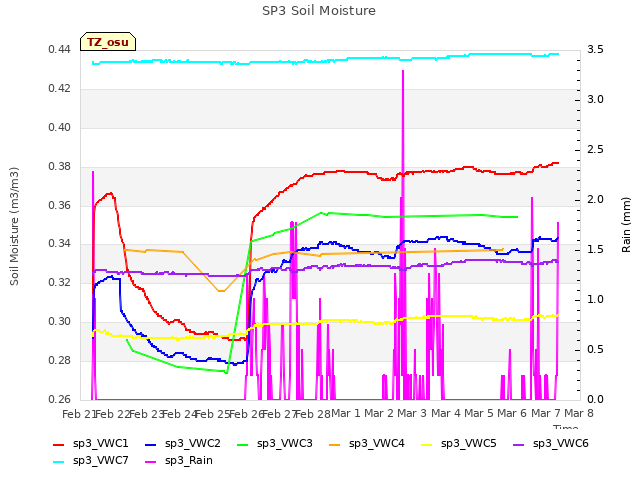640x480 pixels.
Task: Click the Soil Moisture (m3/m3) axis label
Action: 14,226
